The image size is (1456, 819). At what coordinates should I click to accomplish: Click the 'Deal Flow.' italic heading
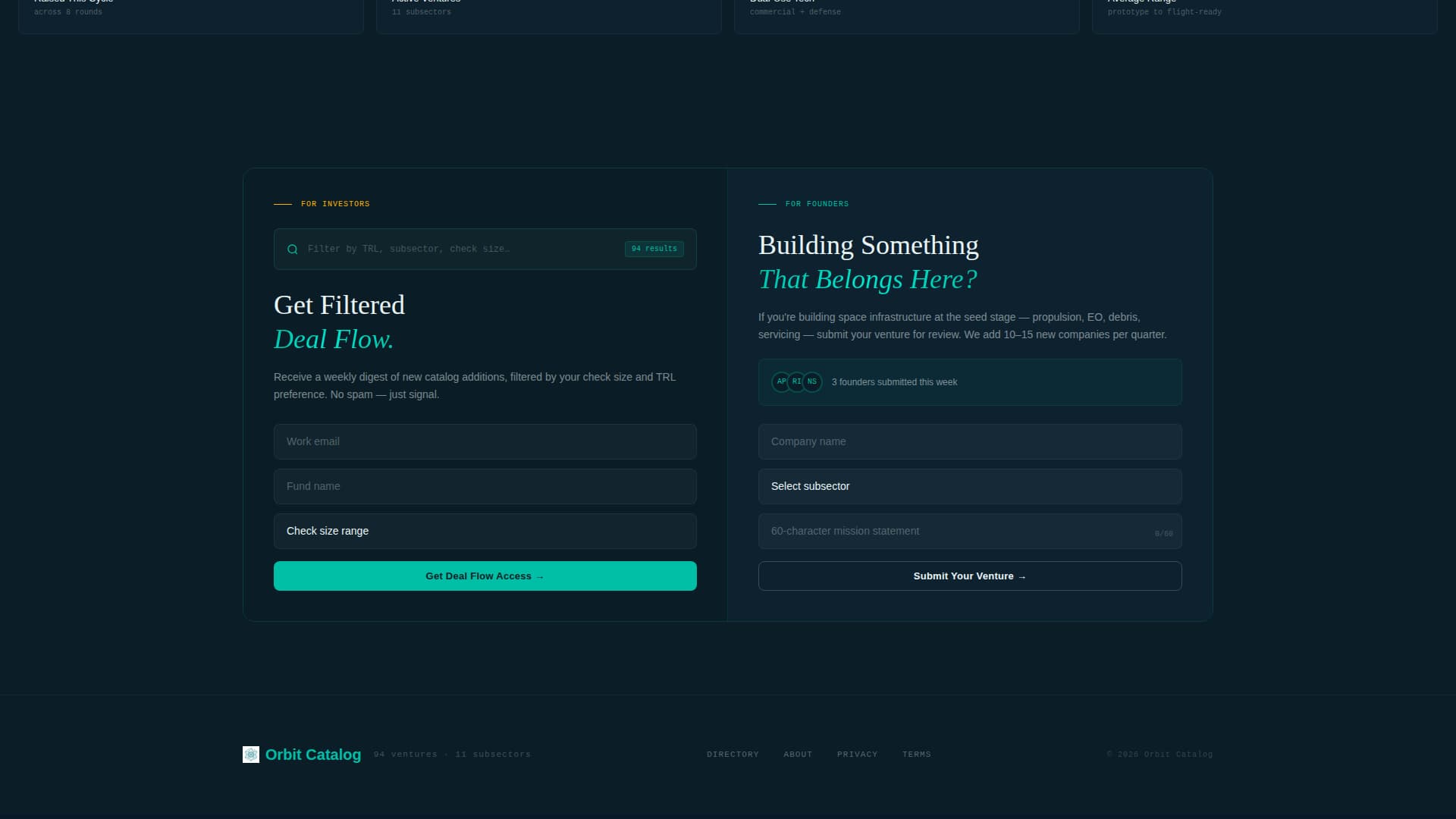334,340
